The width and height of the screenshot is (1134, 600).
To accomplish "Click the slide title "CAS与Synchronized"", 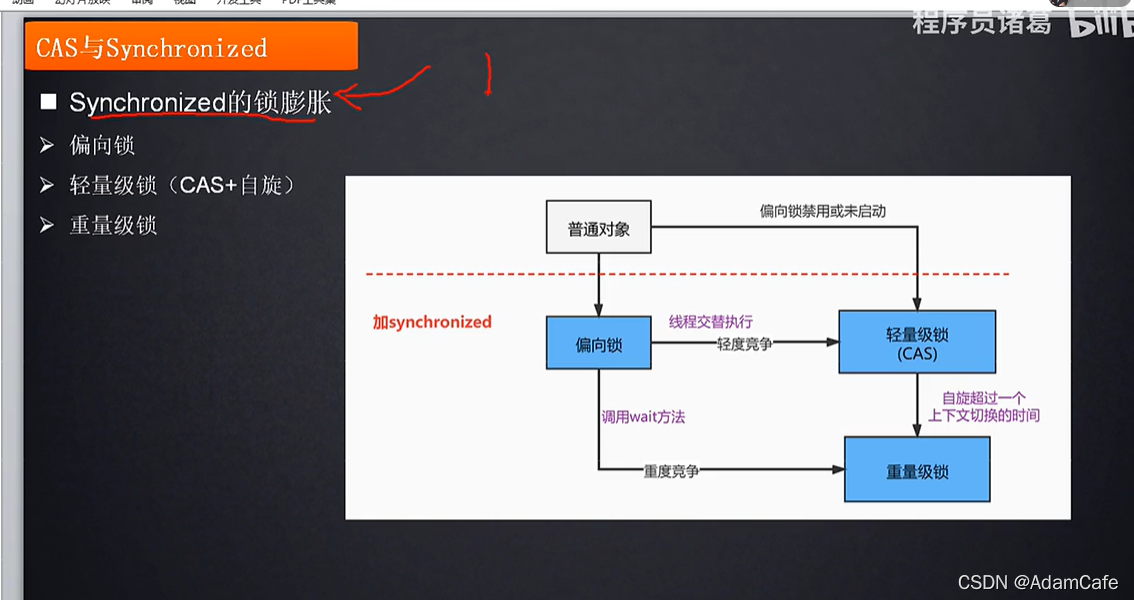I will [151, 48].
